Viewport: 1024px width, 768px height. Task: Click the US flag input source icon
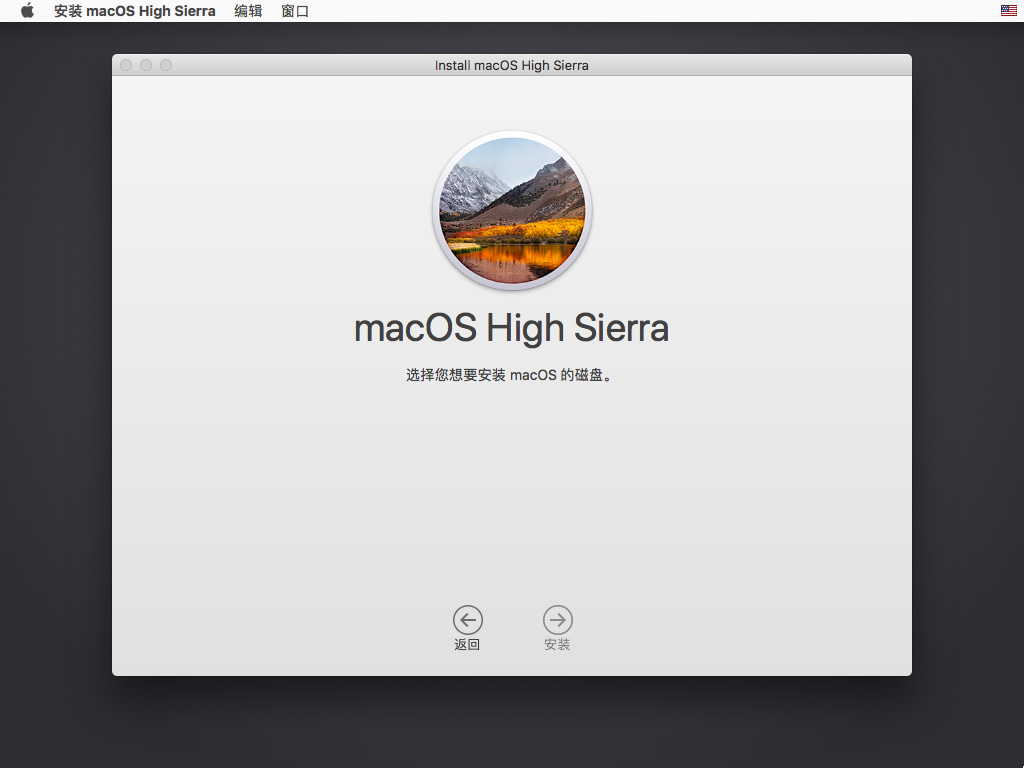click(x=1008, y=10)
